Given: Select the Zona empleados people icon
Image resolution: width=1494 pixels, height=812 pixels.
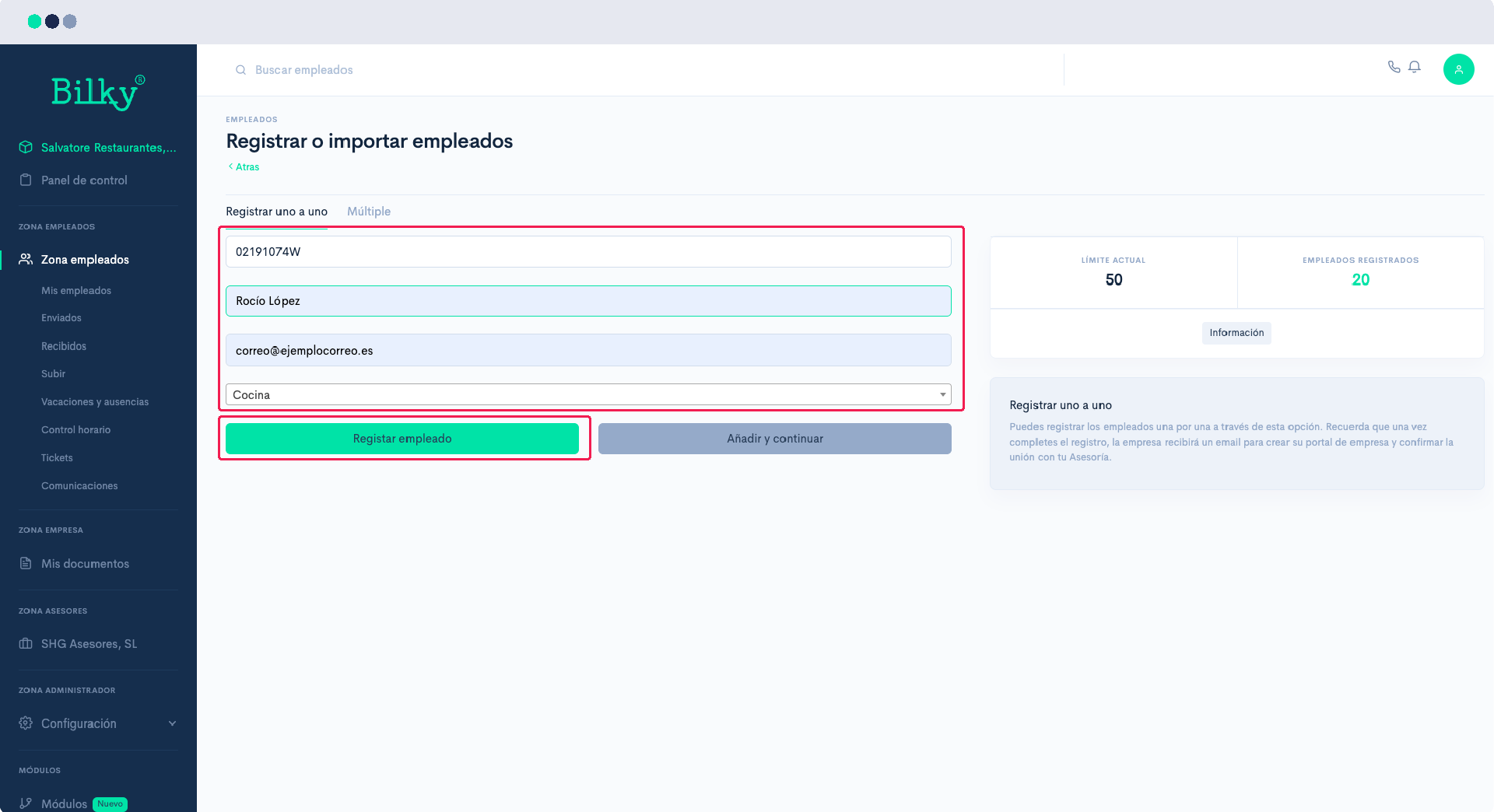Looking at the screenshot, I should click(25, 259).
